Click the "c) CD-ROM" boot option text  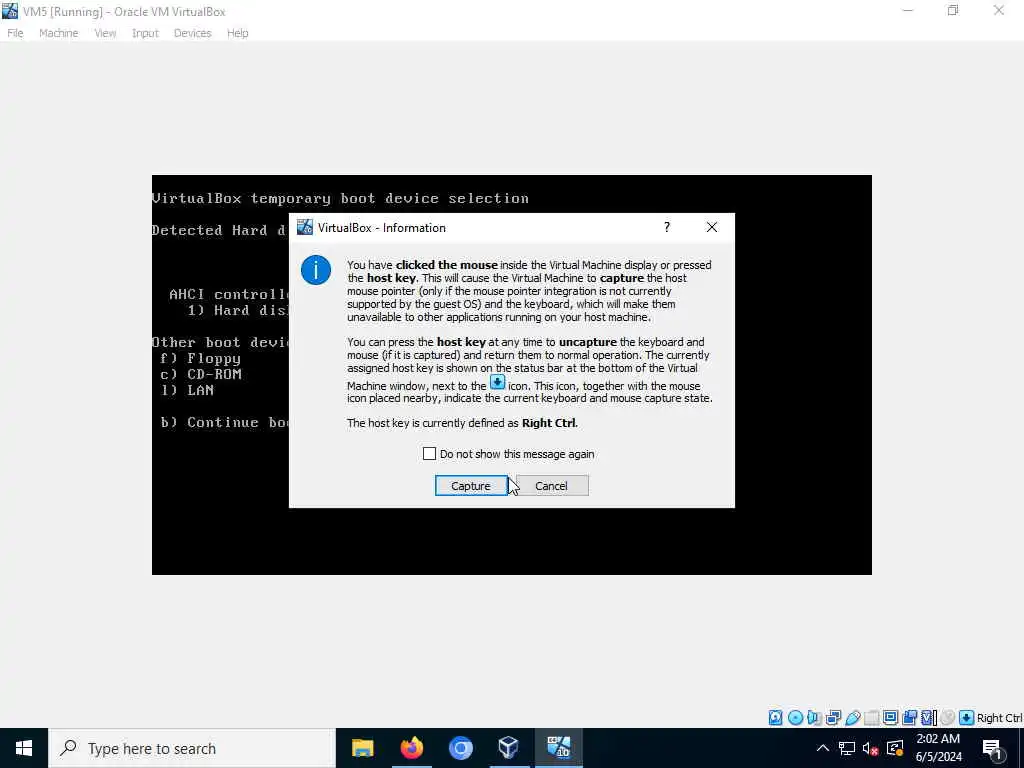point(201,374)
